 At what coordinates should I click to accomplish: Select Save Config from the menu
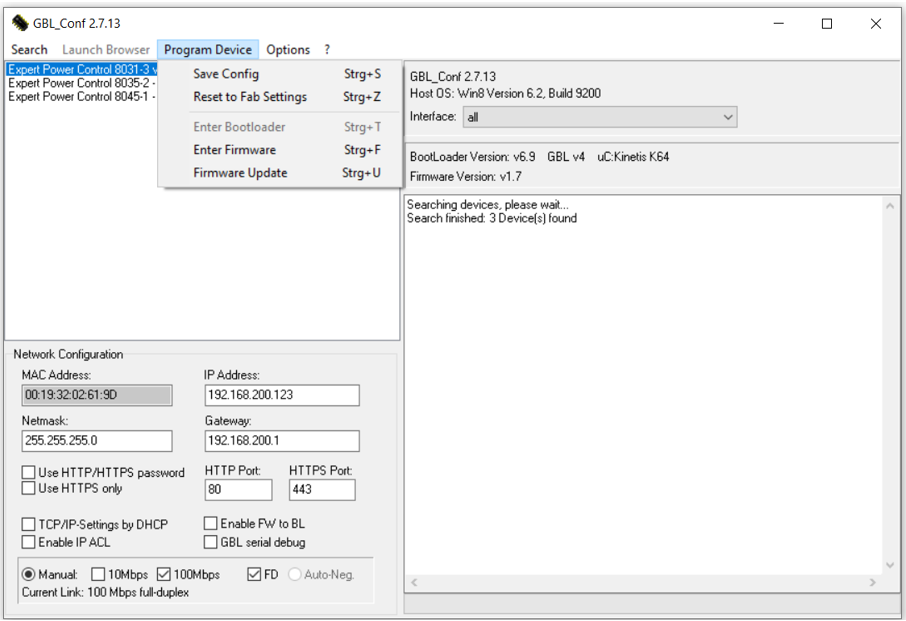226,74
